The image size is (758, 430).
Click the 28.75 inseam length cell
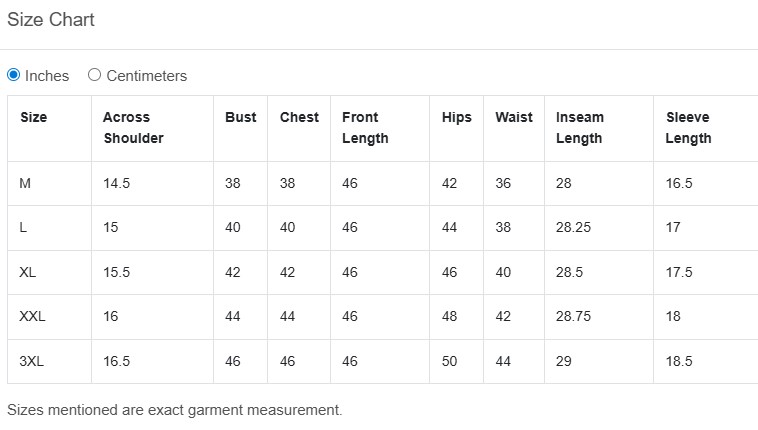[574, 316]
